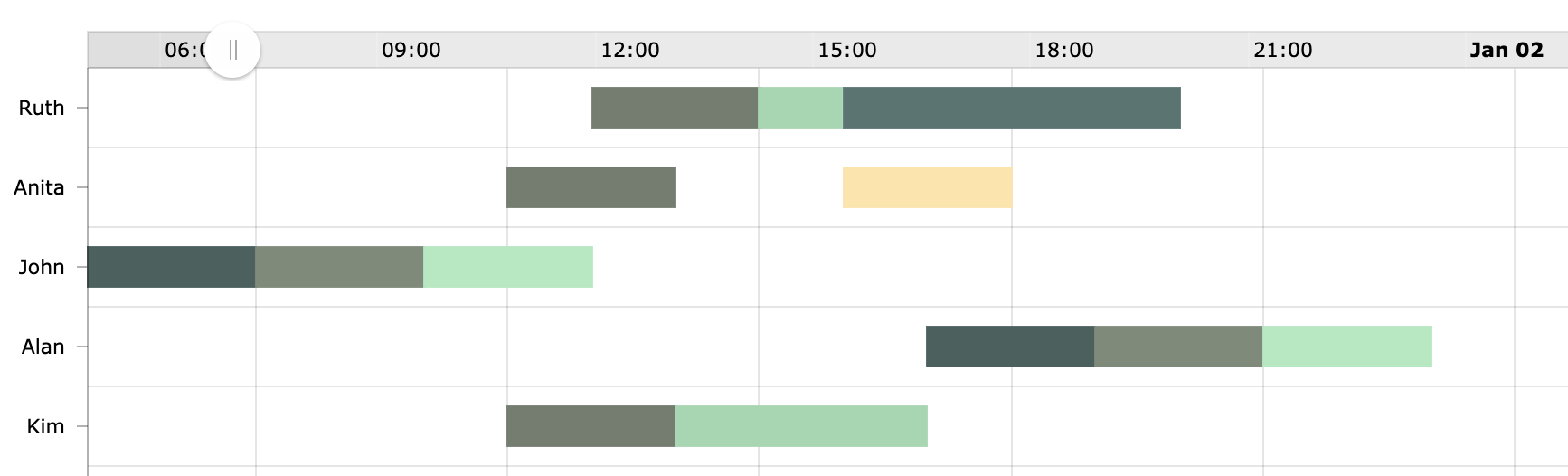Click John's dark green first segment
Image resolution: width=1568 pixels, height=476 pixels.
click(171, 267)
